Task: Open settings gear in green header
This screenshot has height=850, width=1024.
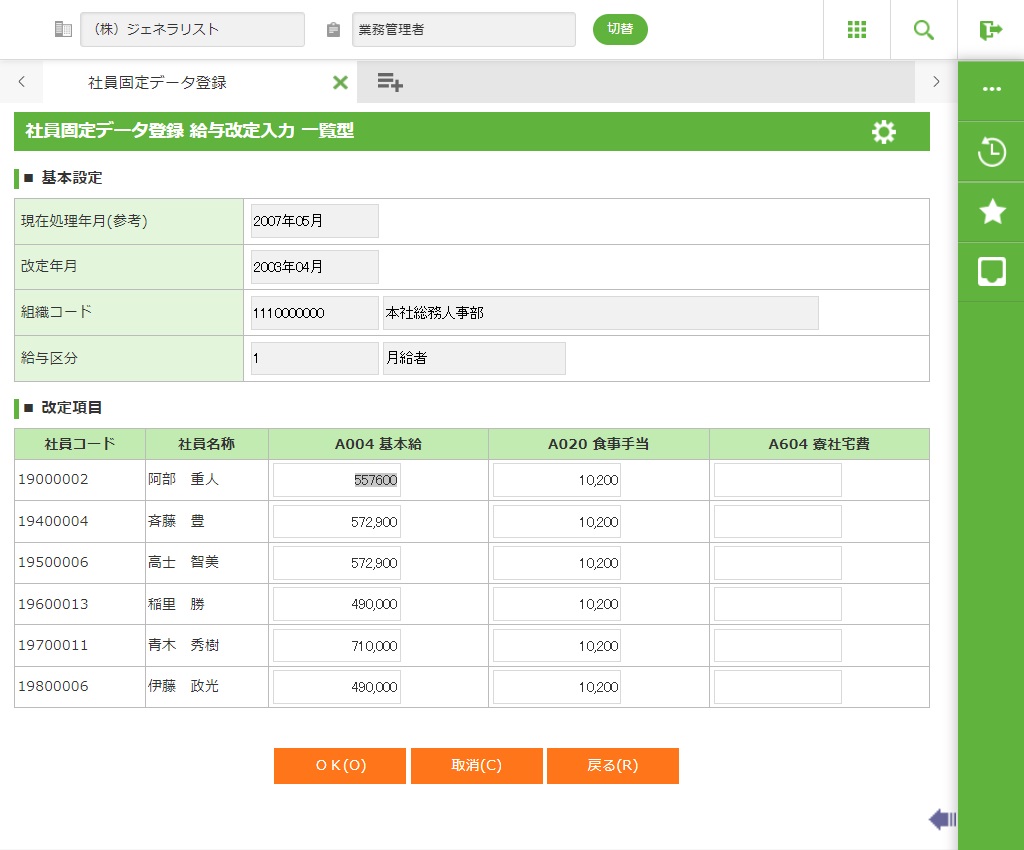Action: (x=883, y=132)
